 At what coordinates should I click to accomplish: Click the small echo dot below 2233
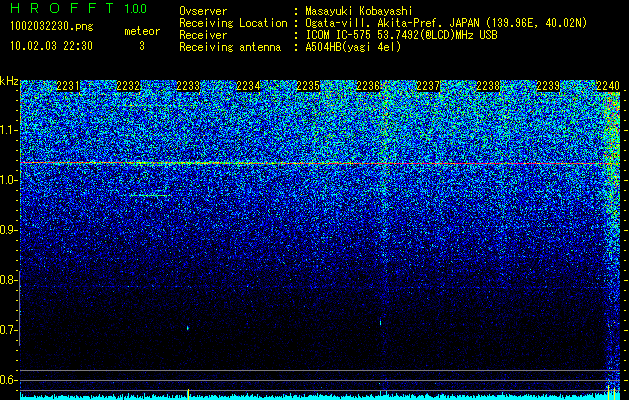[188, 328]
